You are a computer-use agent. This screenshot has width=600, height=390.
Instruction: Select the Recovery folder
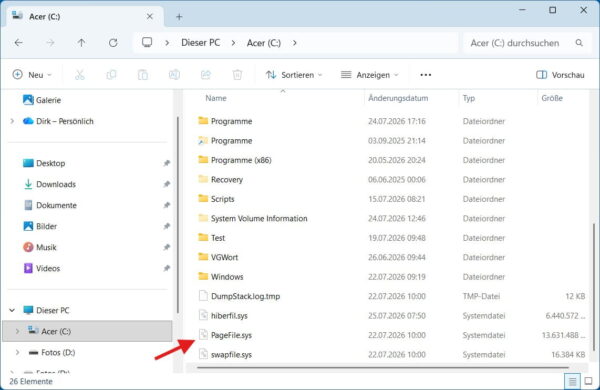pos(227,179)
